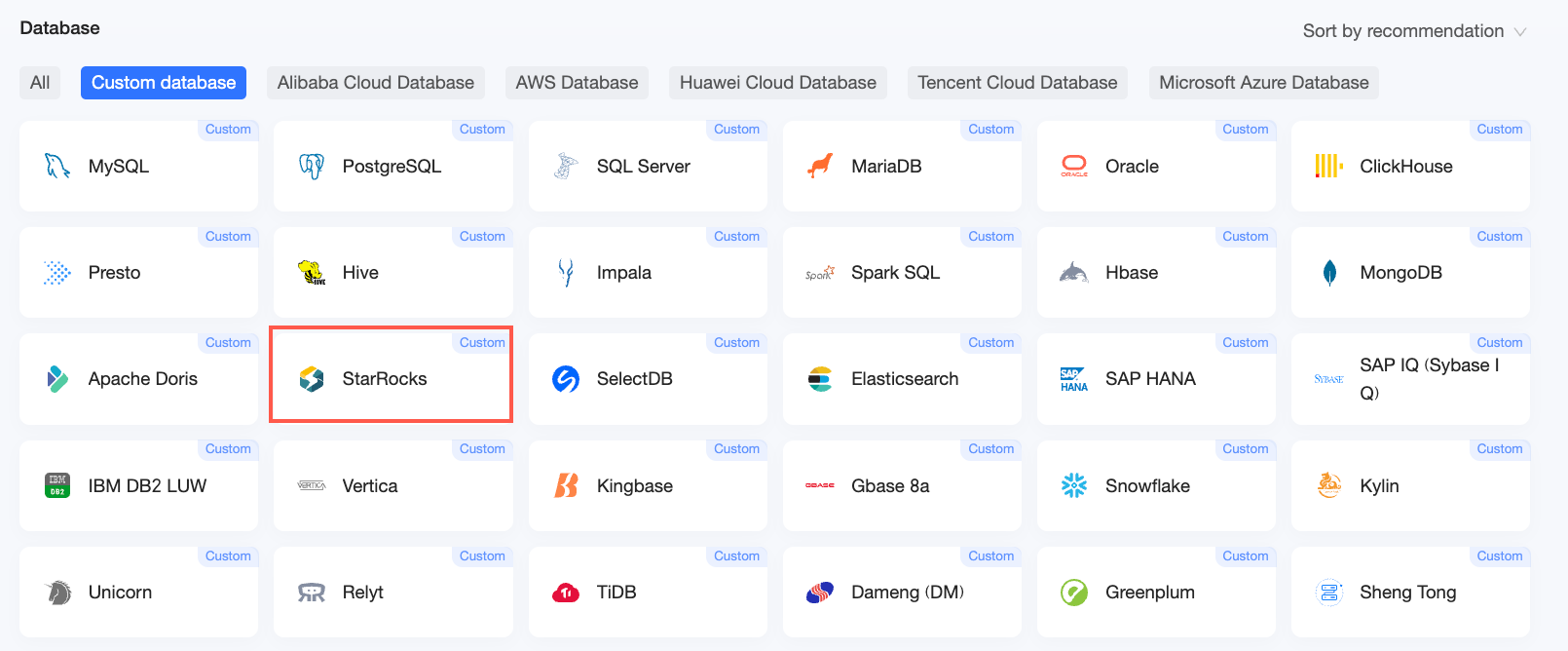Click the Hbase orca icon
The width and height of the screenshot is (1568, 651).
point(1074,273)
